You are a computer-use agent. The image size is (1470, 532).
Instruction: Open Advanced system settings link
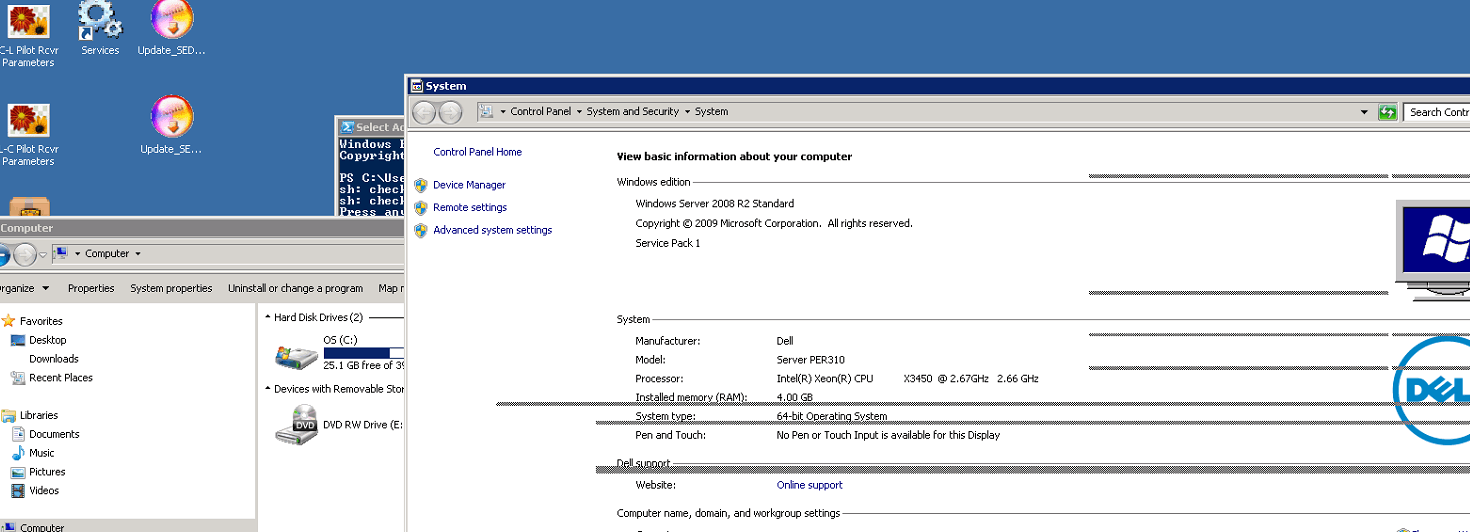(492, 230)
